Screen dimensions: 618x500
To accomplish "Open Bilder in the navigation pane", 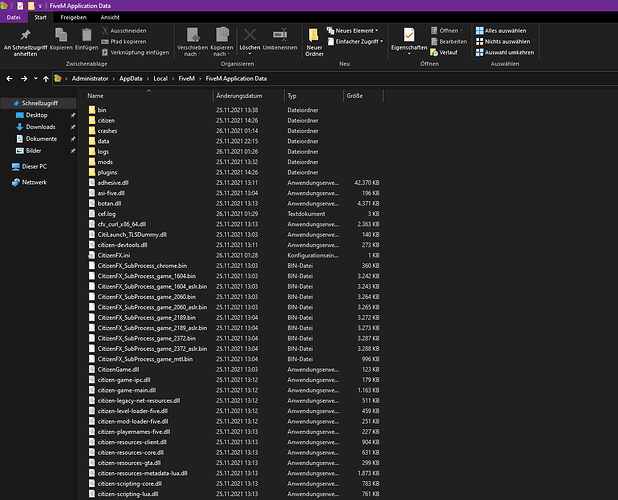I will coord(33,151).
